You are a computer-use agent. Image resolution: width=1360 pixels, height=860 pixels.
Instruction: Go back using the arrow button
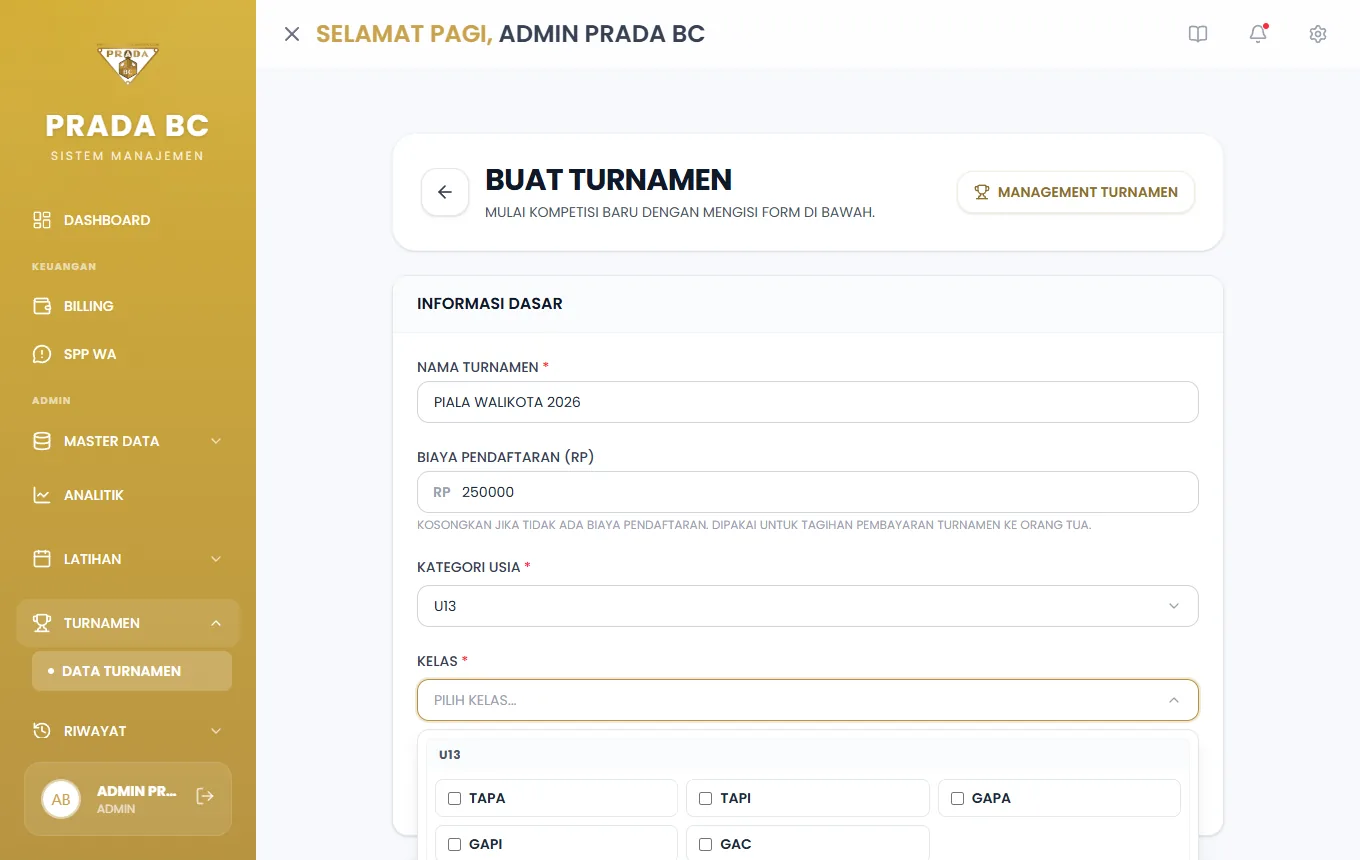pos(445,192)
